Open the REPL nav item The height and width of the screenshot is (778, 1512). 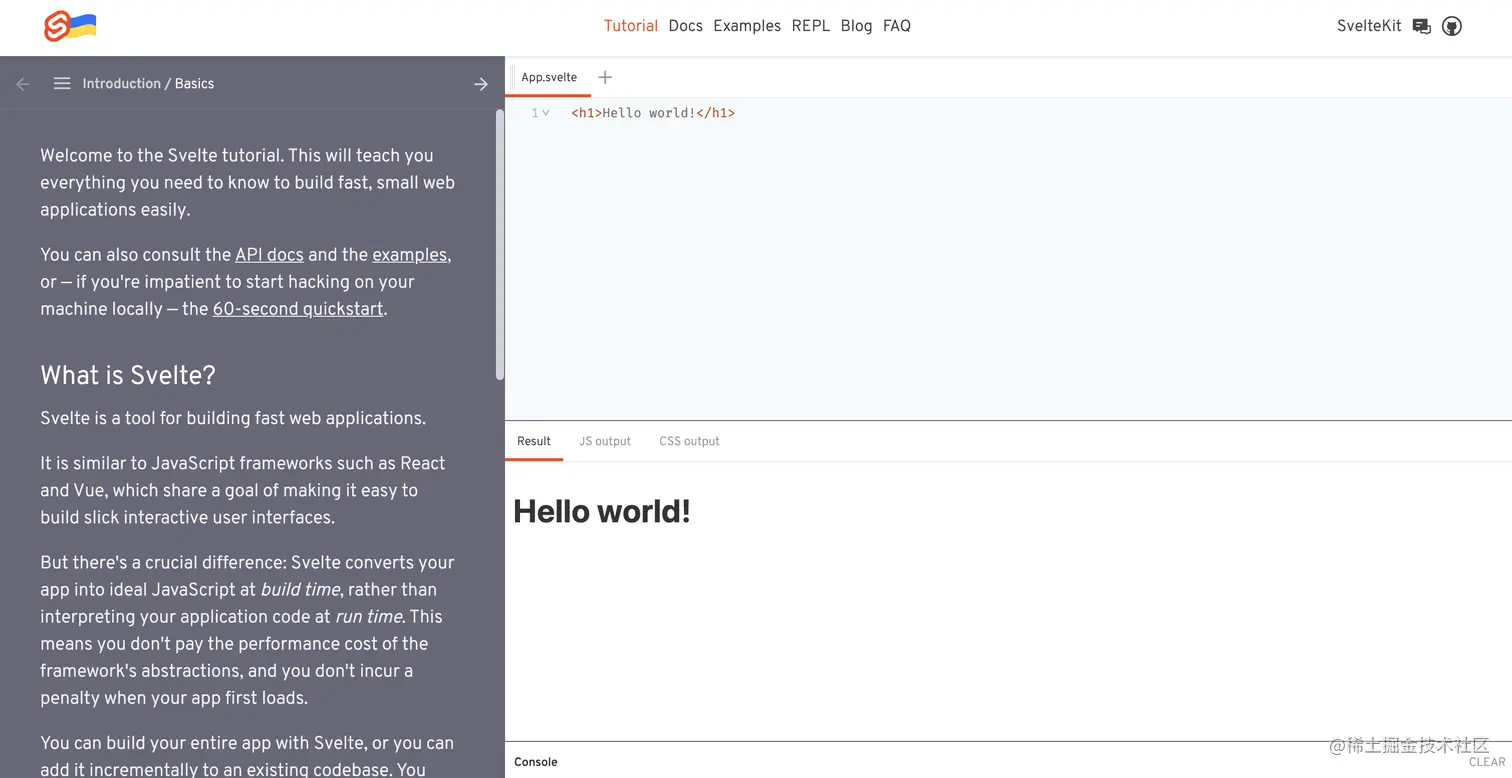point(811,26)
